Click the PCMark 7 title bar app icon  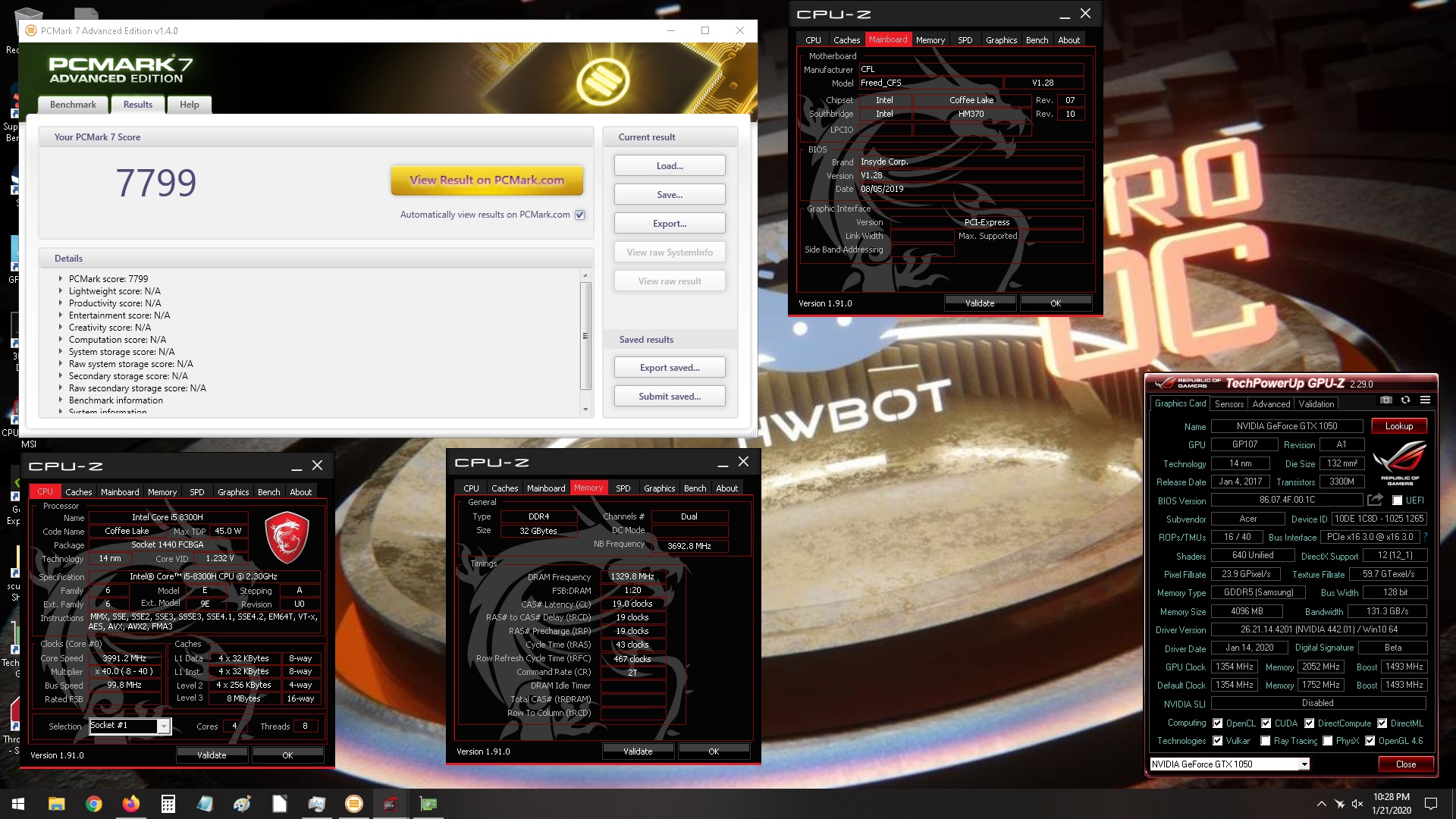point(31,31)
